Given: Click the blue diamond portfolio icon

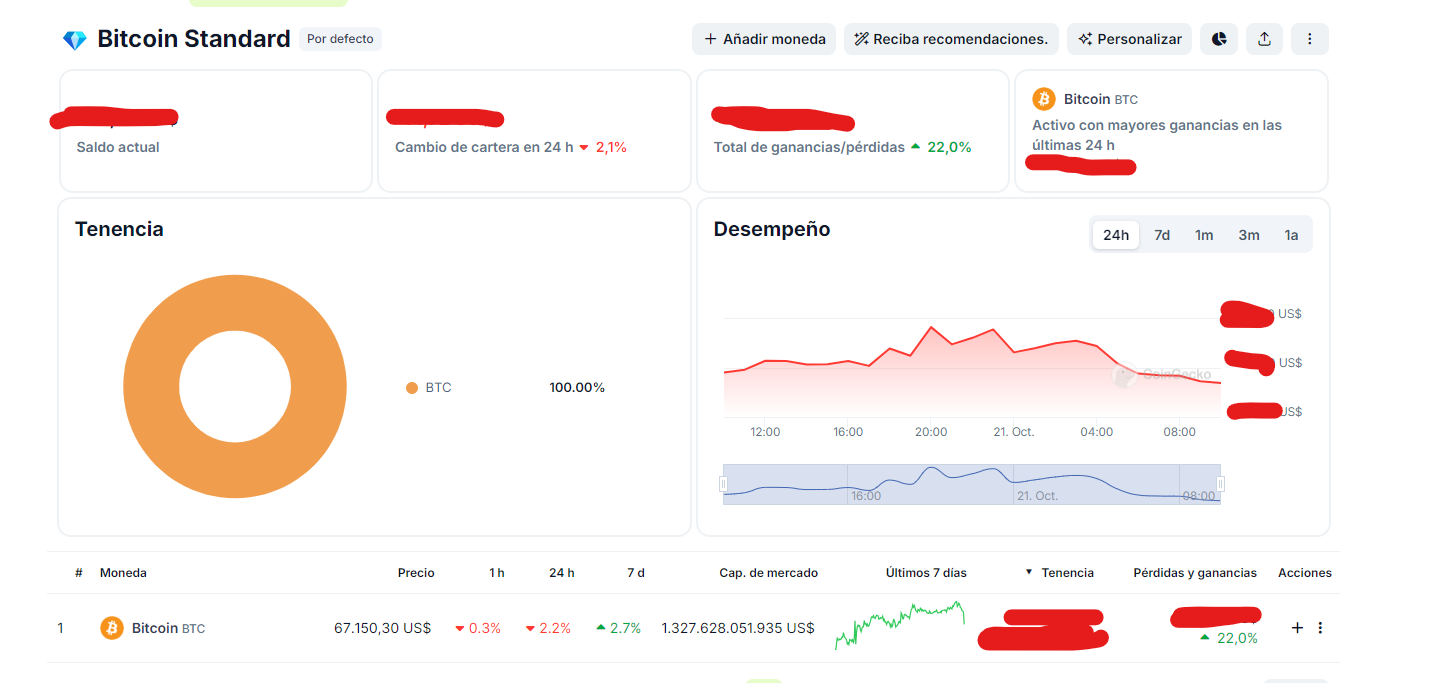Looking at the screenshot, I should click(75, 40).
